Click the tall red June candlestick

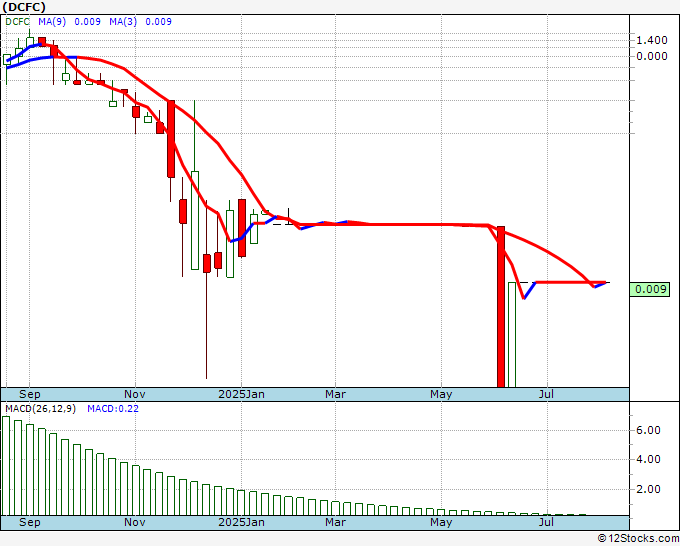[501, 307]
